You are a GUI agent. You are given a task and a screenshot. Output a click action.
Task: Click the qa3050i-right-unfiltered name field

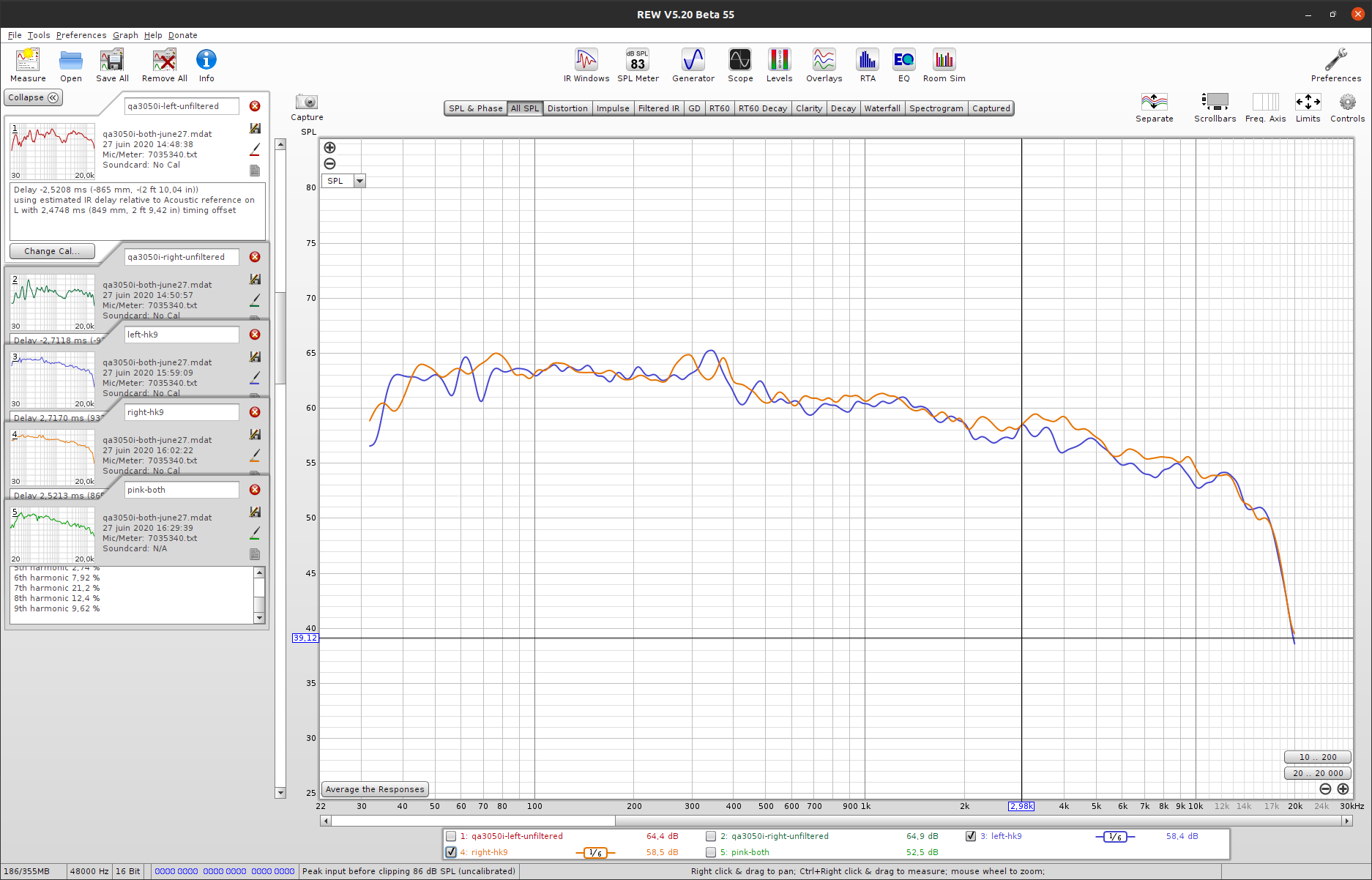(182, 257)
